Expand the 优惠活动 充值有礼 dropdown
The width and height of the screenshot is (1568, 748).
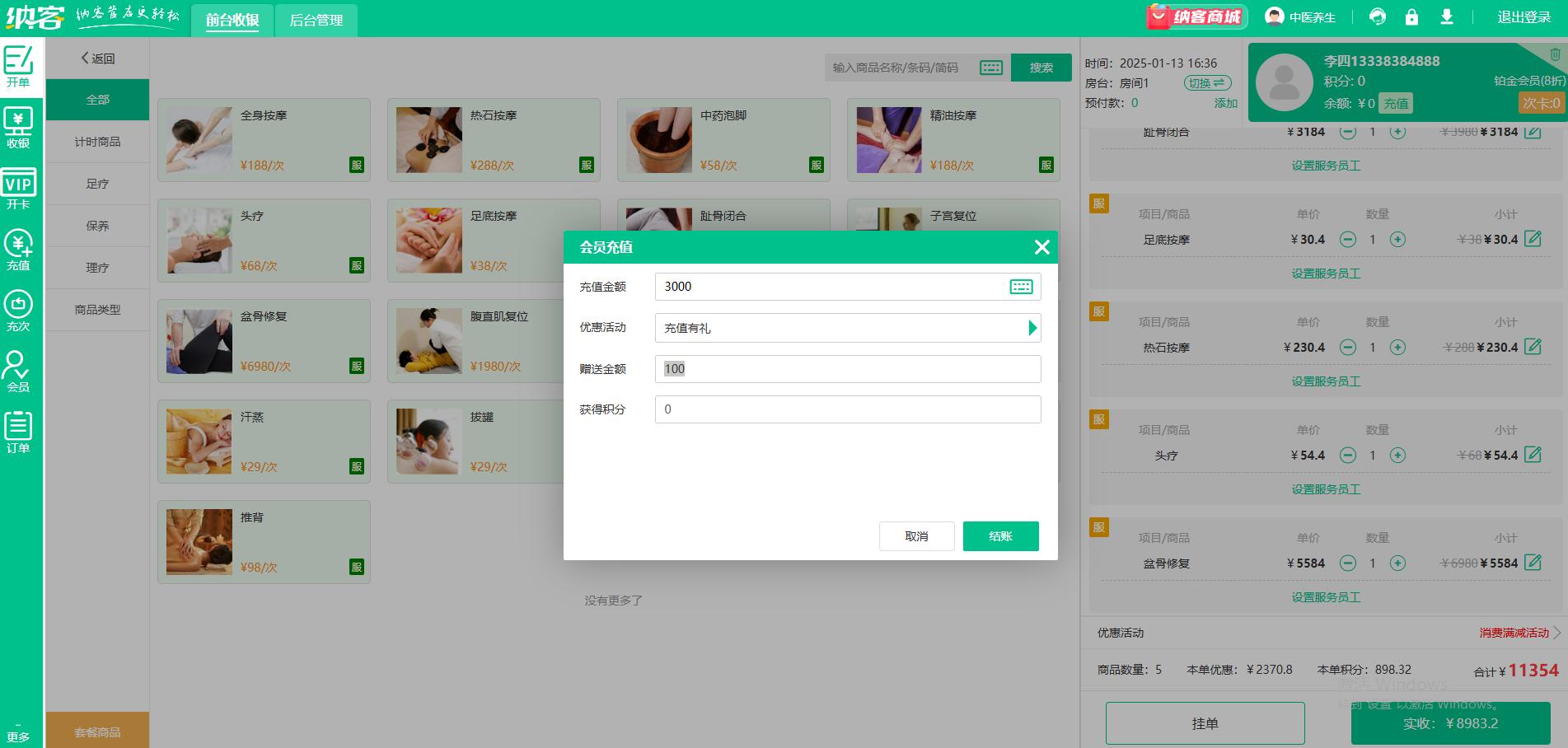click(1032, 328)
